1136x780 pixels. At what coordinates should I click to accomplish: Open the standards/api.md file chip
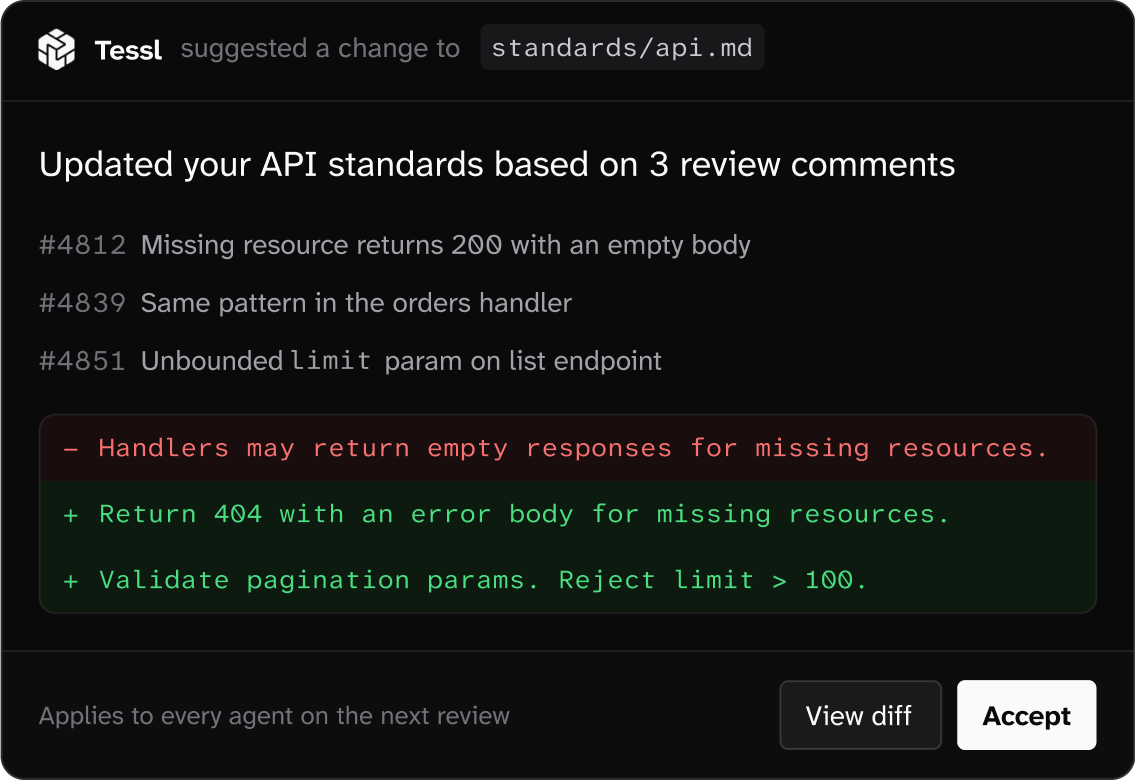tap(622, 48)
